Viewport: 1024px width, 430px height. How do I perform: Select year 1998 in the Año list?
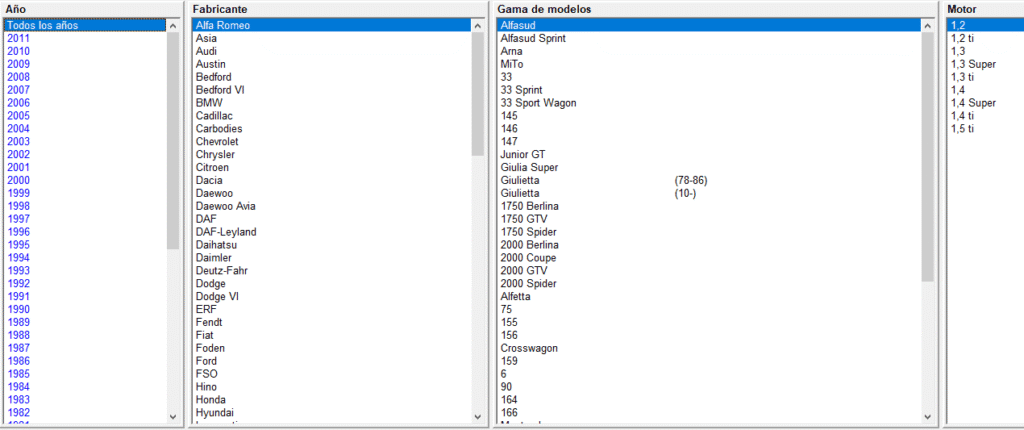18,206
